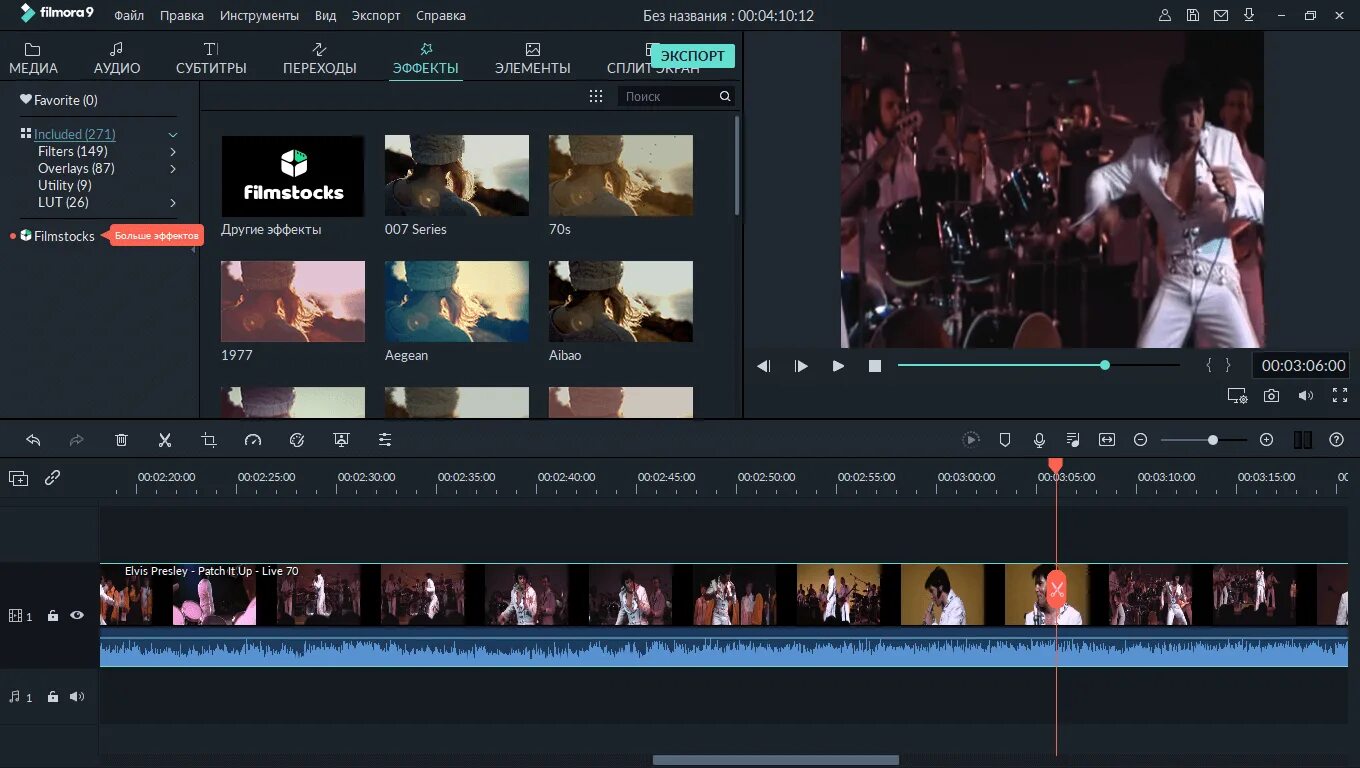This screenshot has height=768, width=1360.
Task: Open the timeline help question icon
Action: 1336,440
